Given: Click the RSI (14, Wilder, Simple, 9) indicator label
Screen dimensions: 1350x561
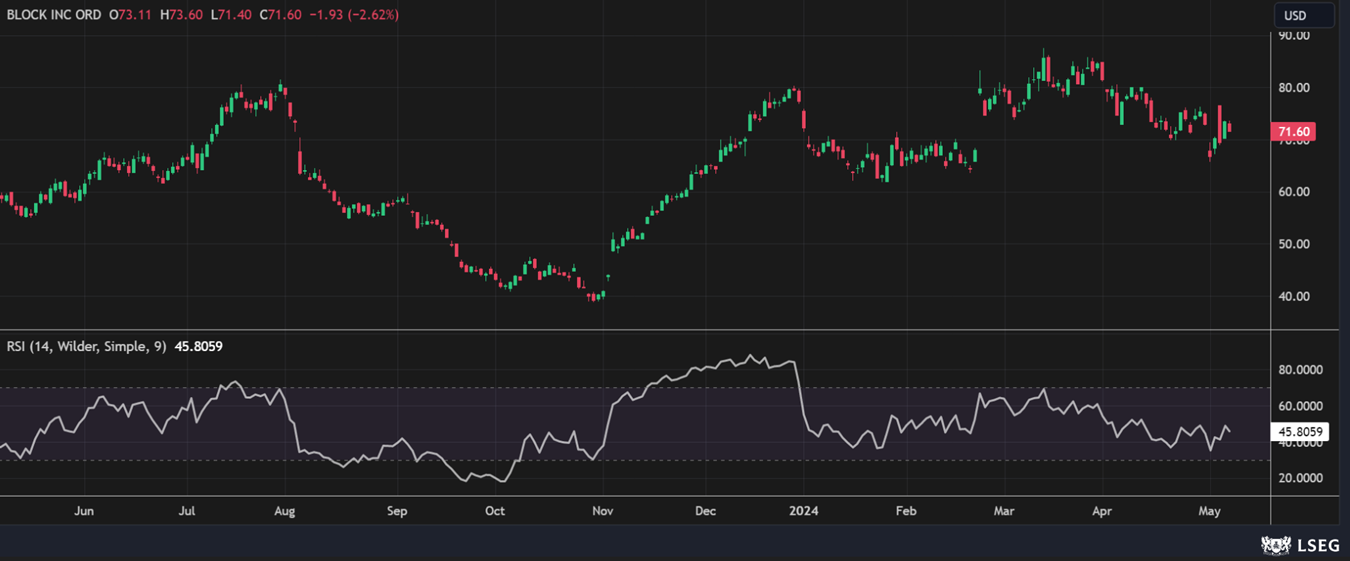Looking at the screenshot, I should [x=88, y=346].
